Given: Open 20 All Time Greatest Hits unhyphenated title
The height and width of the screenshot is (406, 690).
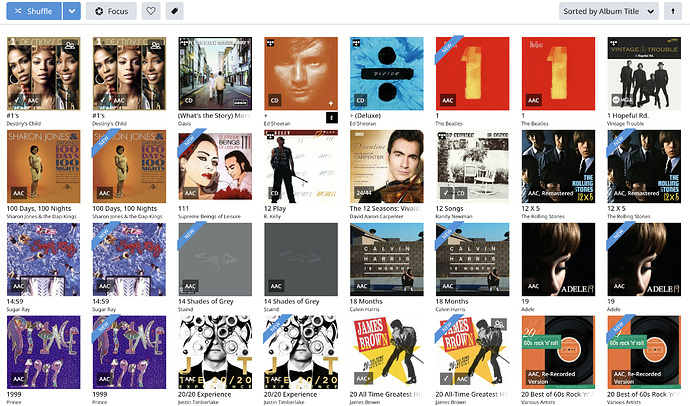Looking at the screenshot, I should point(386,395).
